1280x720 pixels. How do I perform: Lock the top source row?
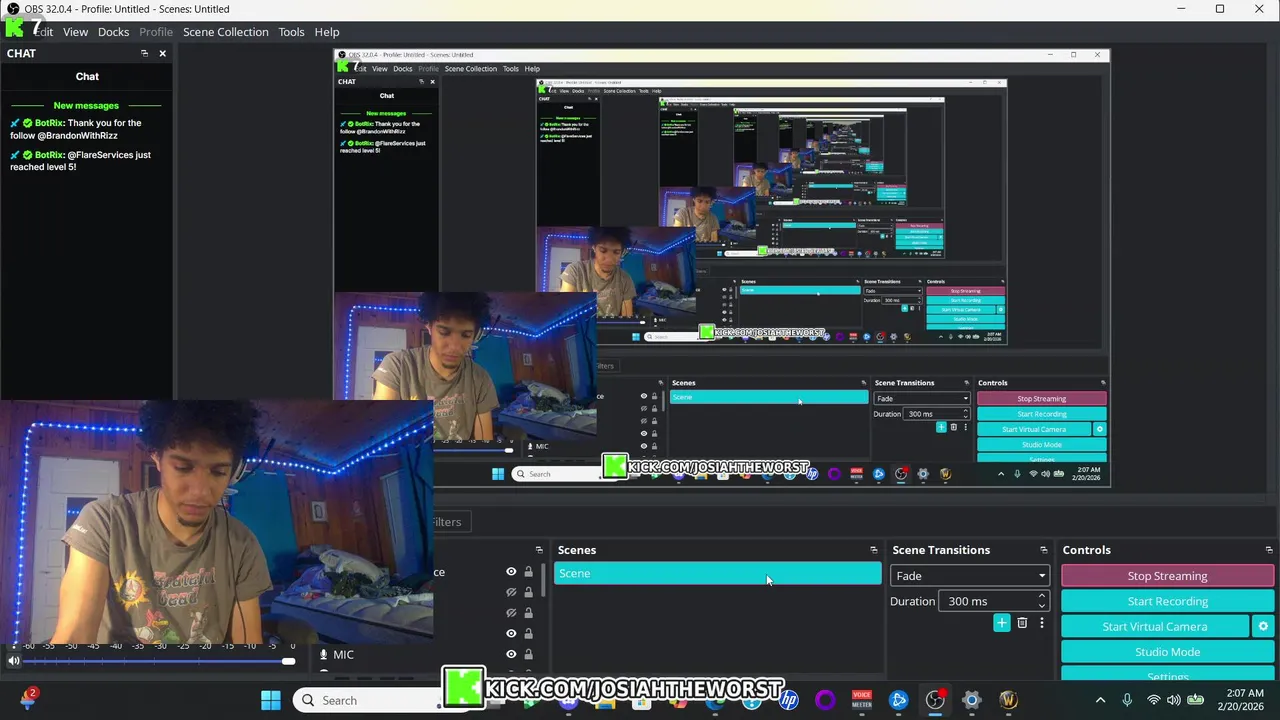coord(528,572)
